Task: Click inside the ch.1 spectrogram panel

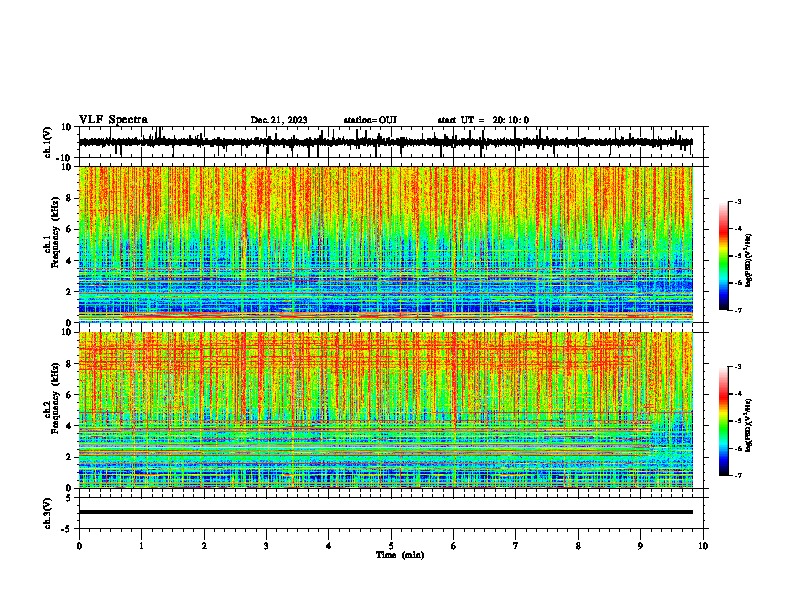Action: [386, 244]
